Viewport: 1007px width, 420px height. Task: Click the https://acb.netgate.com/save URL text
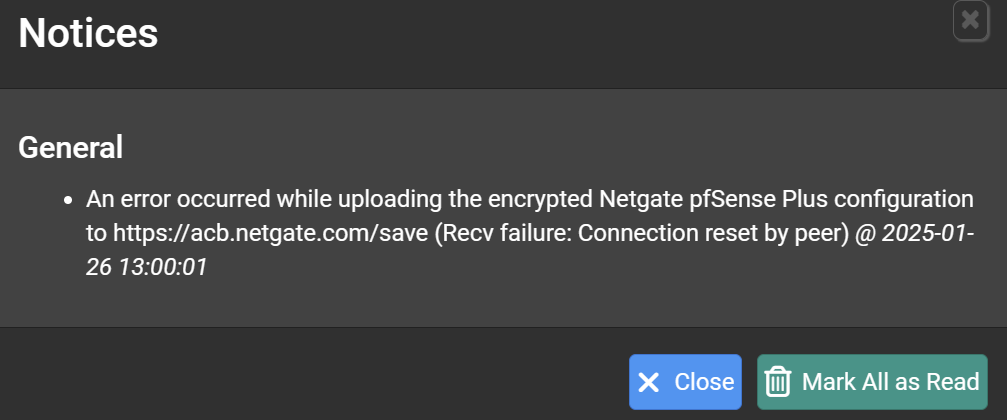(270, 233)
